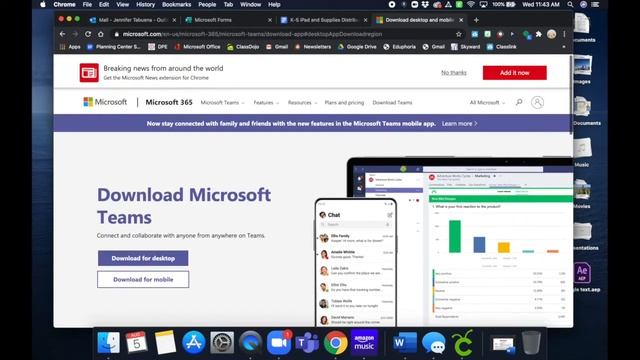
Task: Click Learn more banner link
Action: tap(459, 123)
